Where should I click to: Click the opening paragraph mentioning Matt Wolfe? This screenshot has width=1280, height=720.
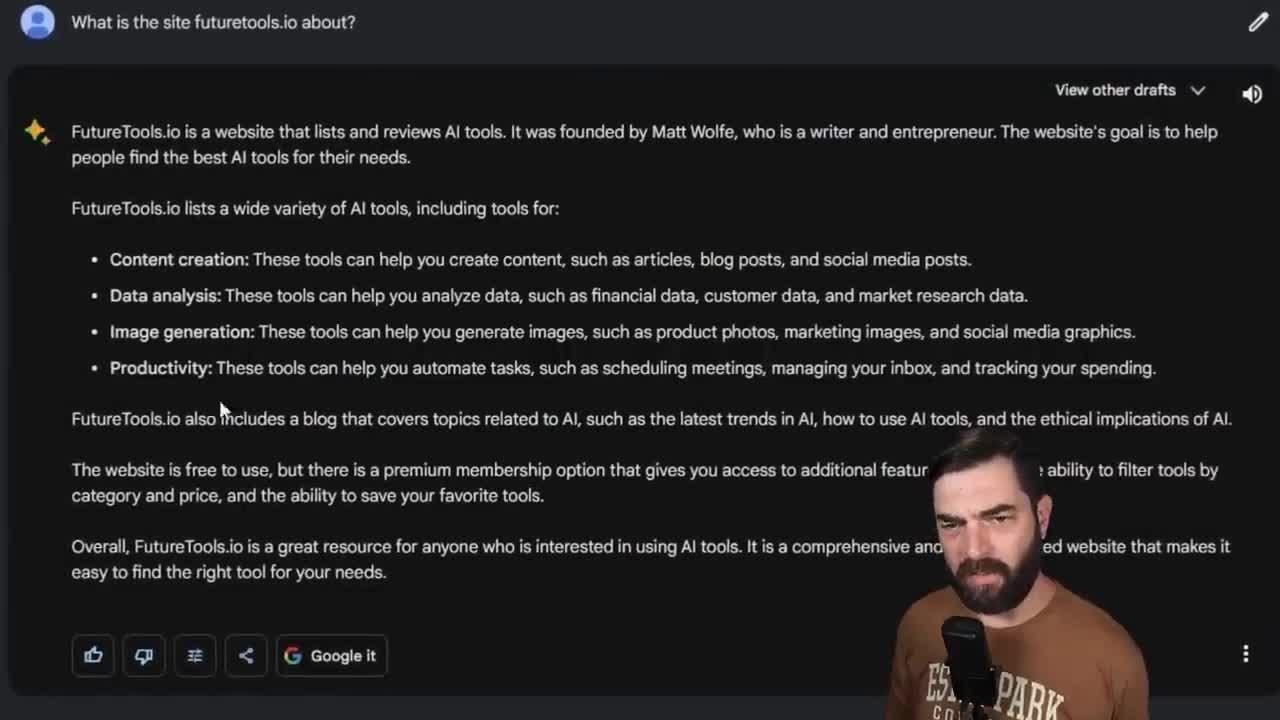click(644, 144)
